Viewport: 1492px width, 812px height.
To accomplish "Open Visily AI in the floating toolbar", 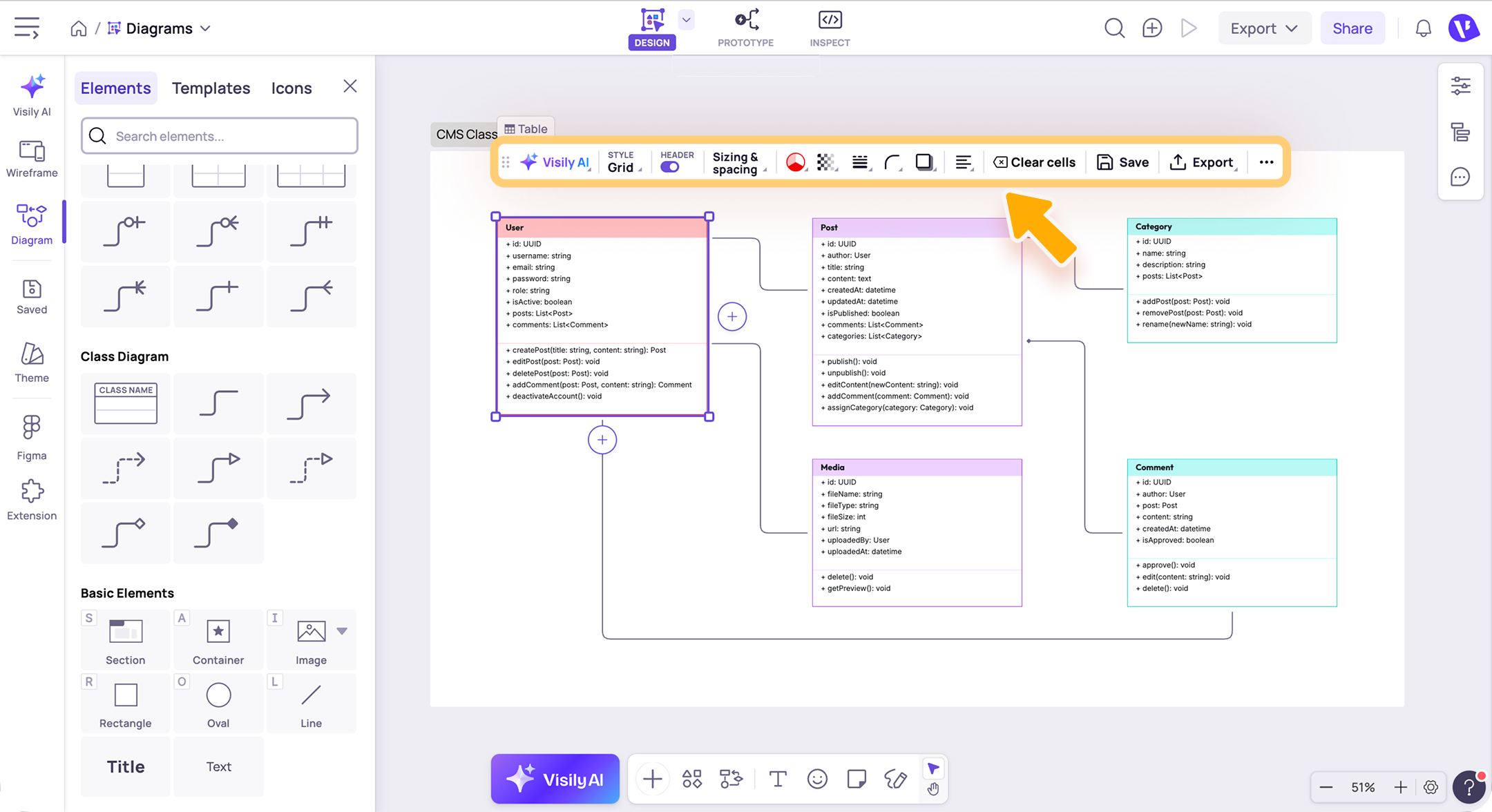I will click(555, 162).
